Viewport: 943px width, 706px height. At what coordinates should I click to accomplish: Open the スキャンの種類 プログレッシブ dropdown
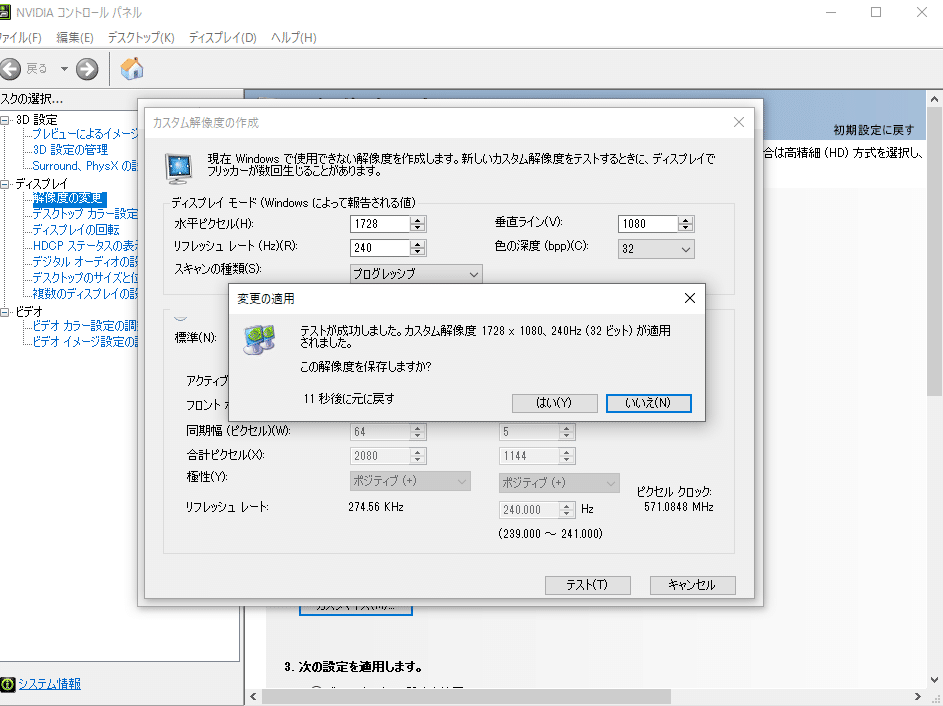(x=416, y=274)
